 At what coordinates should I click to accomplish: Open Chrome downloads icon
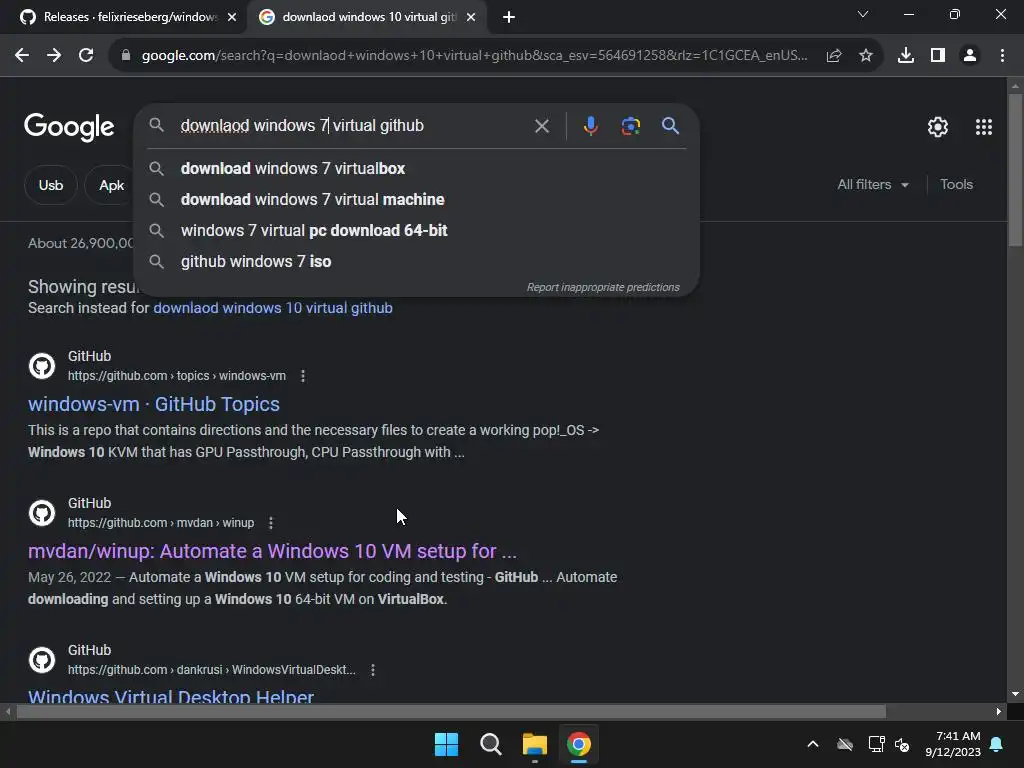click(906, 56)
